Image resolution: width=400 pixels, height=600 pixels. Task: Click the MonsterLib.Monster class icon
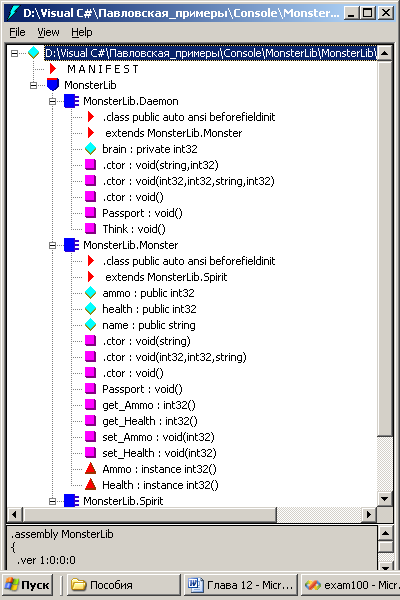coord(72,245)
